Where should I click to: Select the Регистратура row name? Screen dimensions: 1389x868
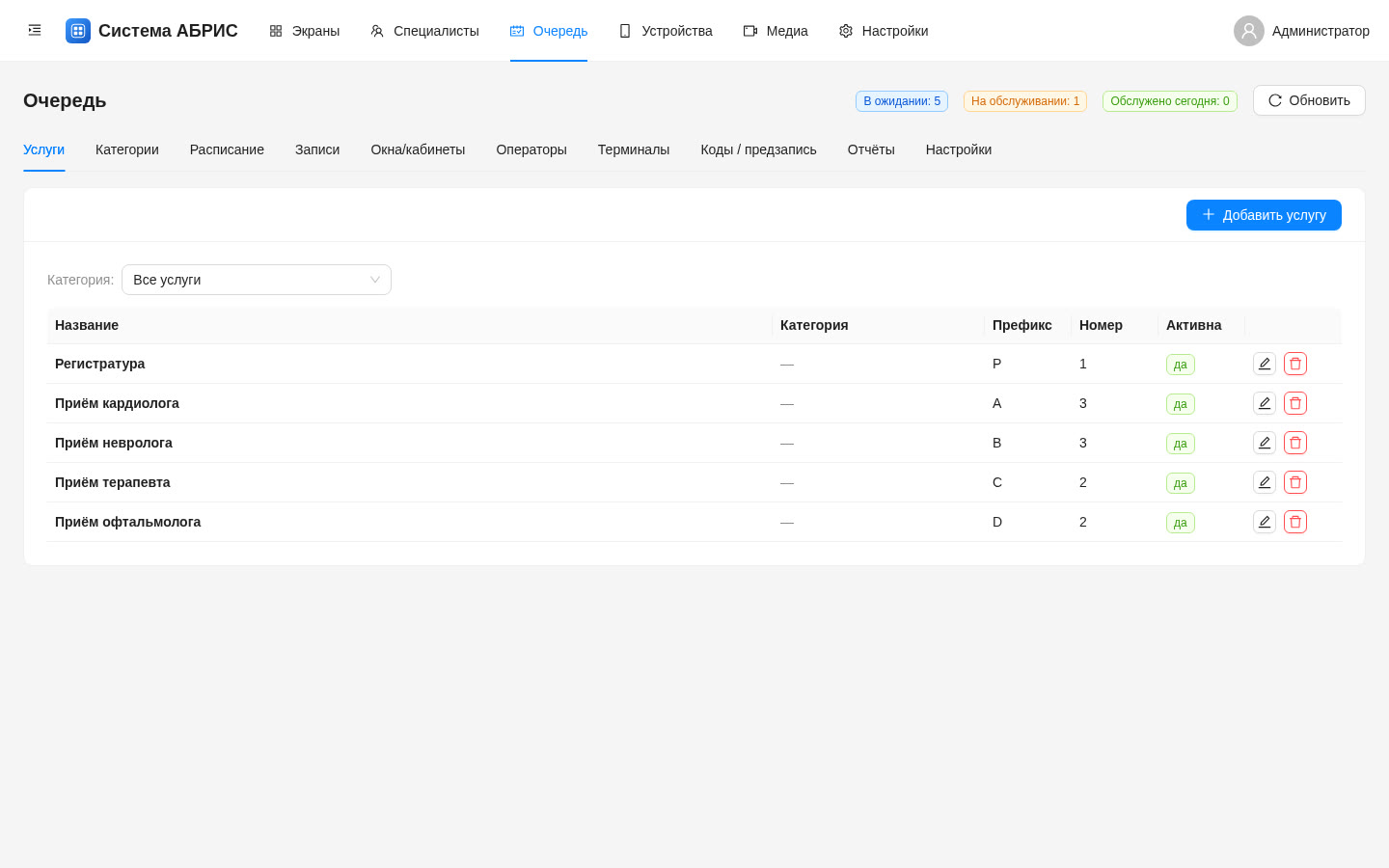100,364
